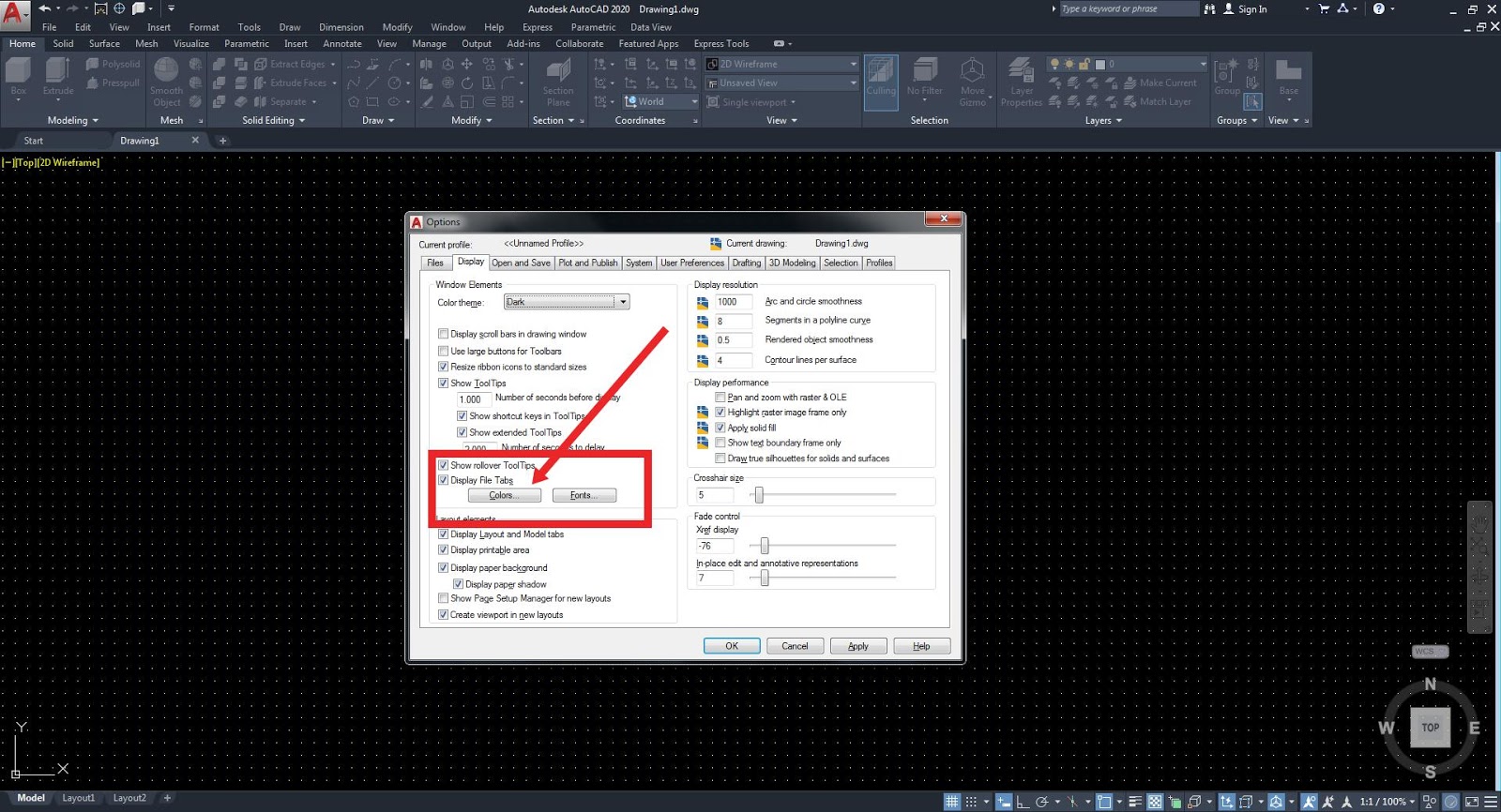
Task: Click Extract Edges in Solid Editing
Action: click(289, 64)
